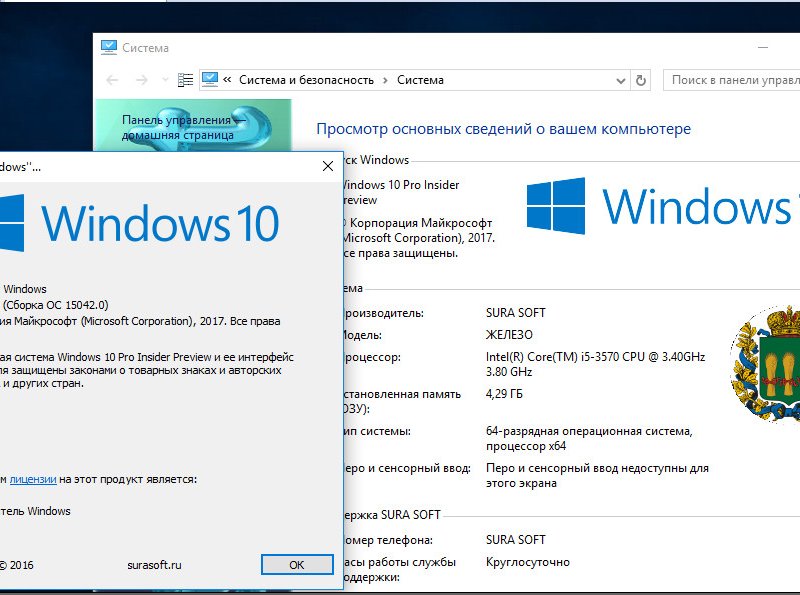Open the "лицензии" link in the About dialog
The height and width of the screenshot is (595, 800).
(33, 479)
